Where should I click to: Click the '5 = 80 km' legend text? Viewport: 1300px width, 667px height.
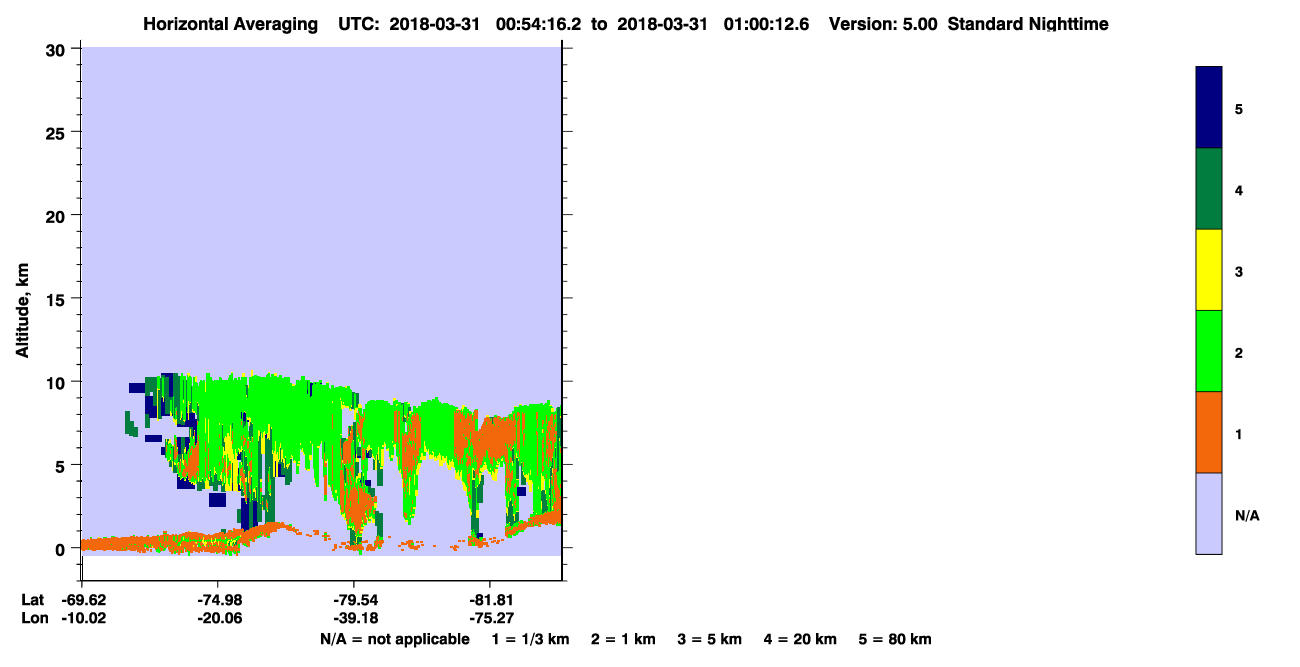[895, 639]
